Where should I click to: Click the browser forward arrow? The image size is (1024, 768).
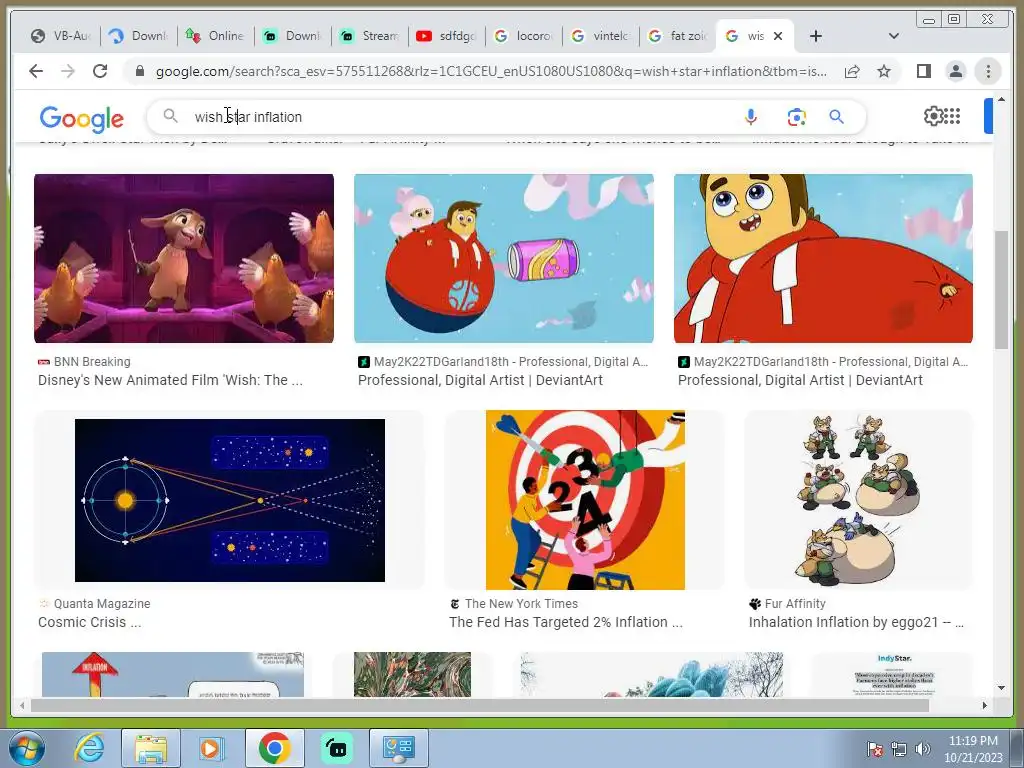tap(68, 71)
